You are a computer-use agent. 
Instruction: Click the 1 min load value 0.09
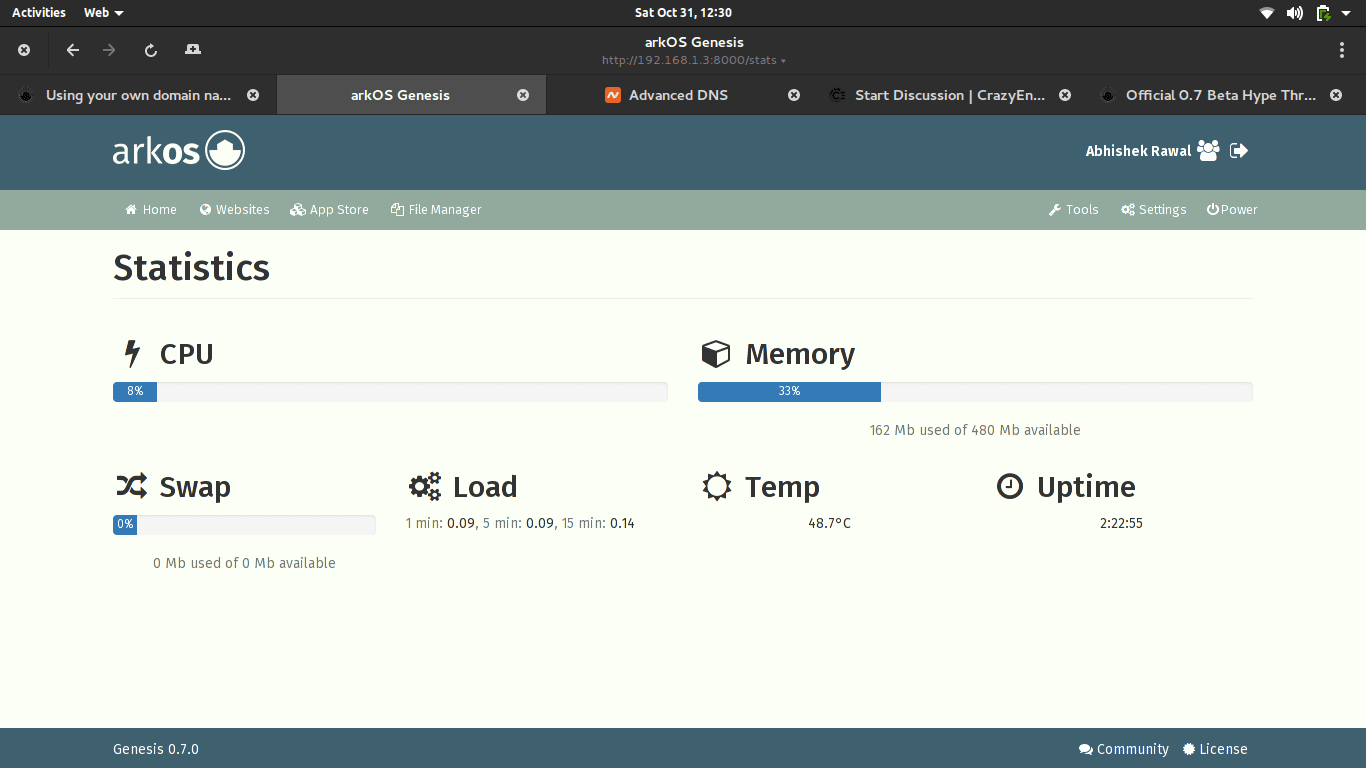[x=461, y=524]
